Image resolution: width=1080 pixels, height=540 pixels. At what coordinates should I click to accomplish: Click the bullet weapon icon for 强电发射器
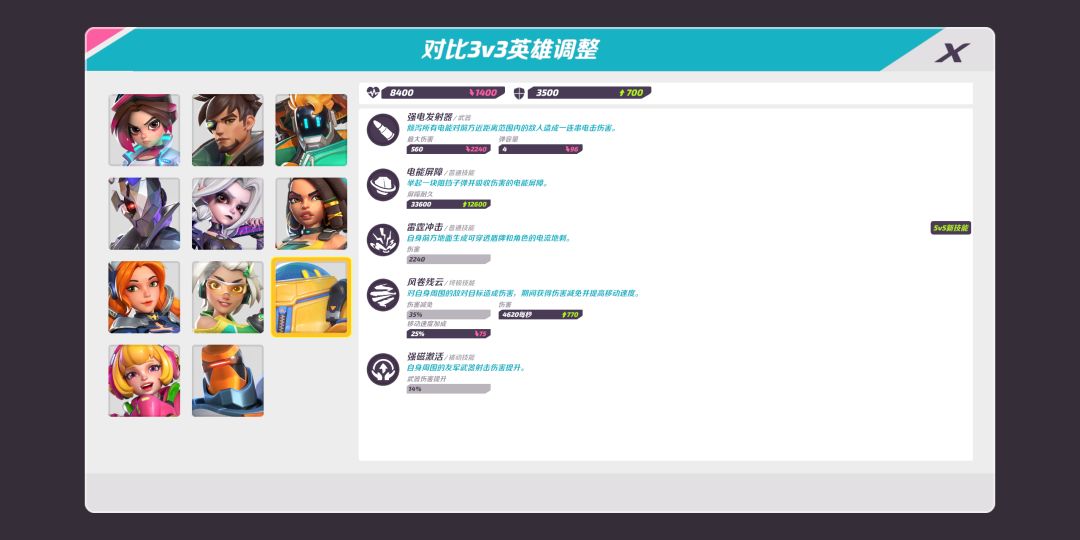[383, 129]
